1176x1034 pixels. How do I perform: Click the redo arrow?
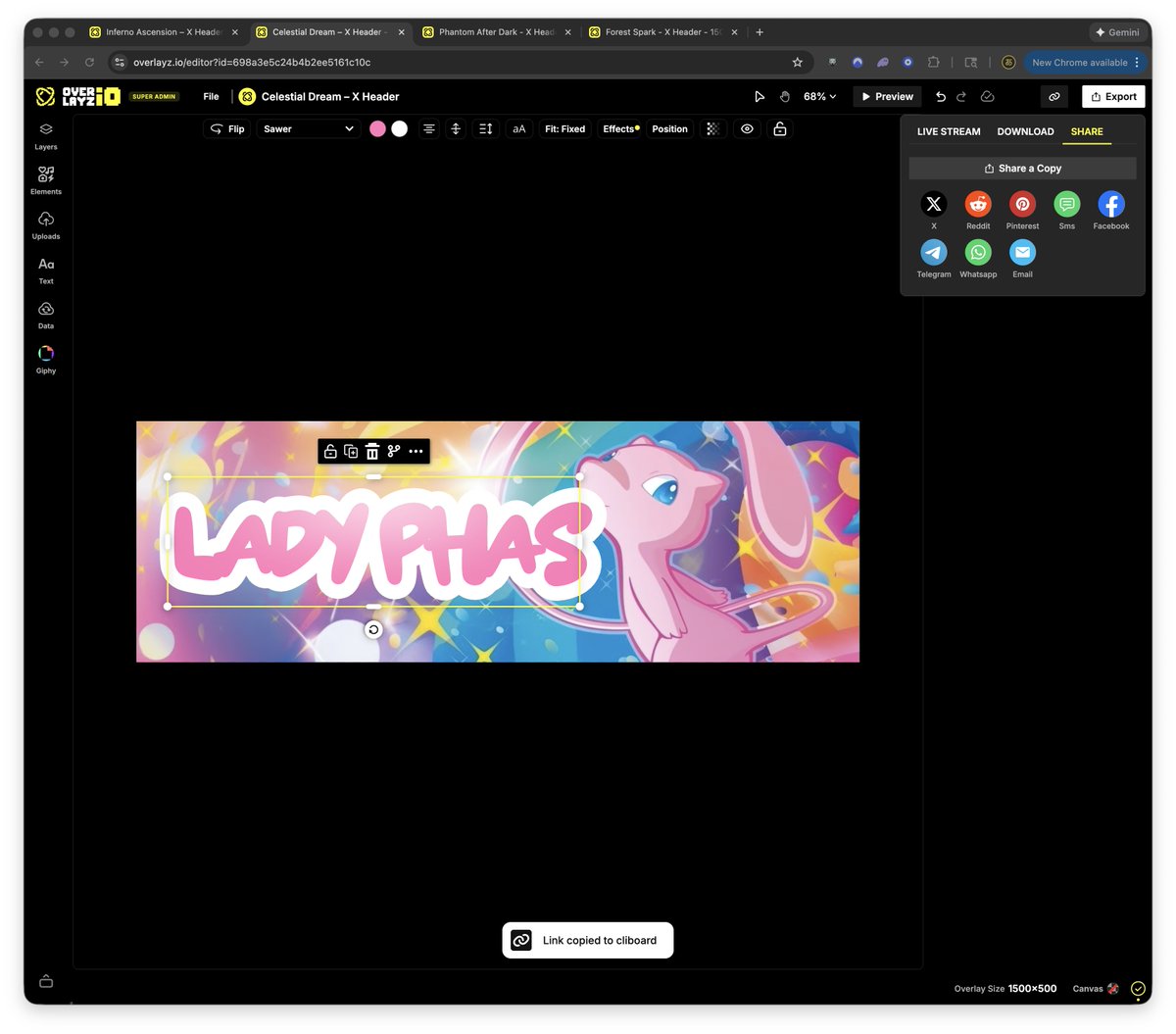961,97
